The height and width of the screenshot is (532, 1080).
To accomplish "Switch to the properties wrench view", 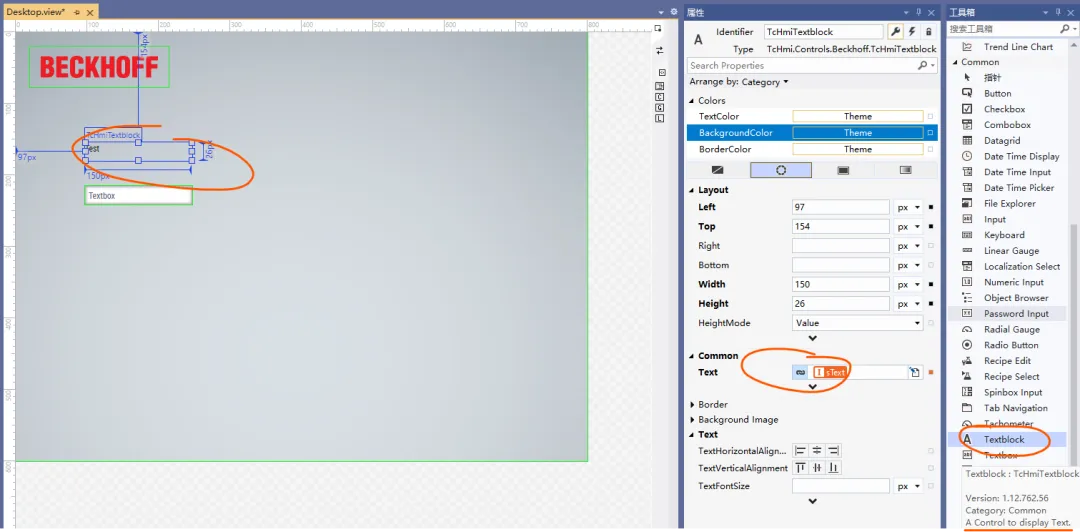I will point(895,32).
